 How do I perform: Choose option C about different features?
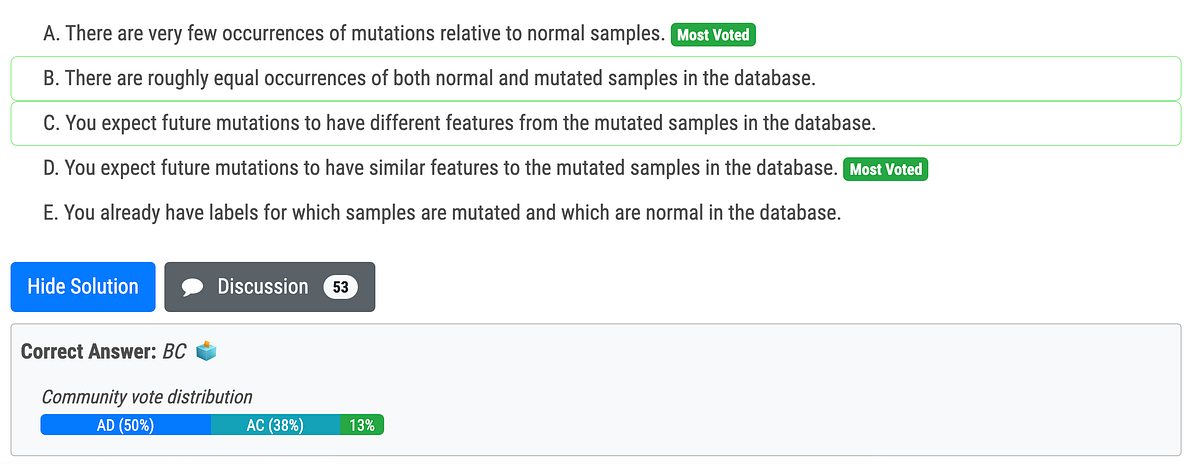coord(460,124)
